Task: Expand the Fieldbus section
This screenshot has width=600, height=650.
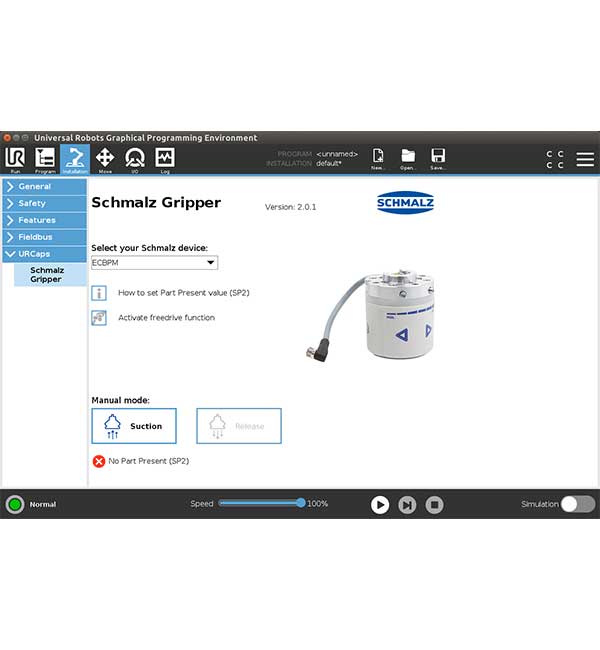Action: (x=44, y=237)
